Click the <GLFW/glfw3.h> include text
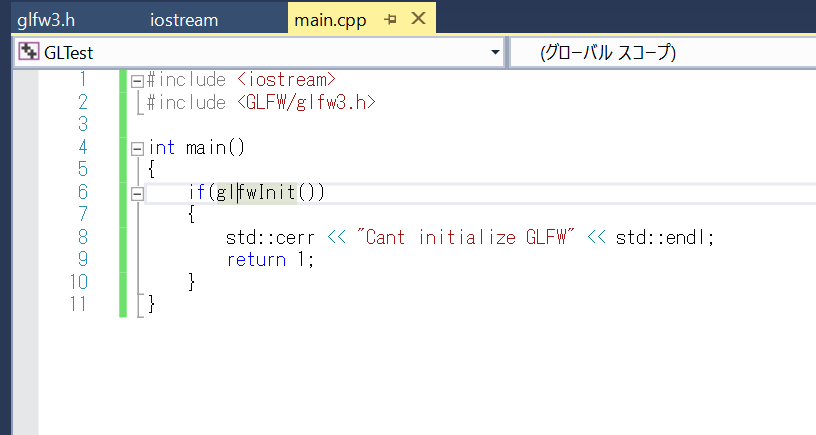The image size is (816, 435). (x=306, y=102)
